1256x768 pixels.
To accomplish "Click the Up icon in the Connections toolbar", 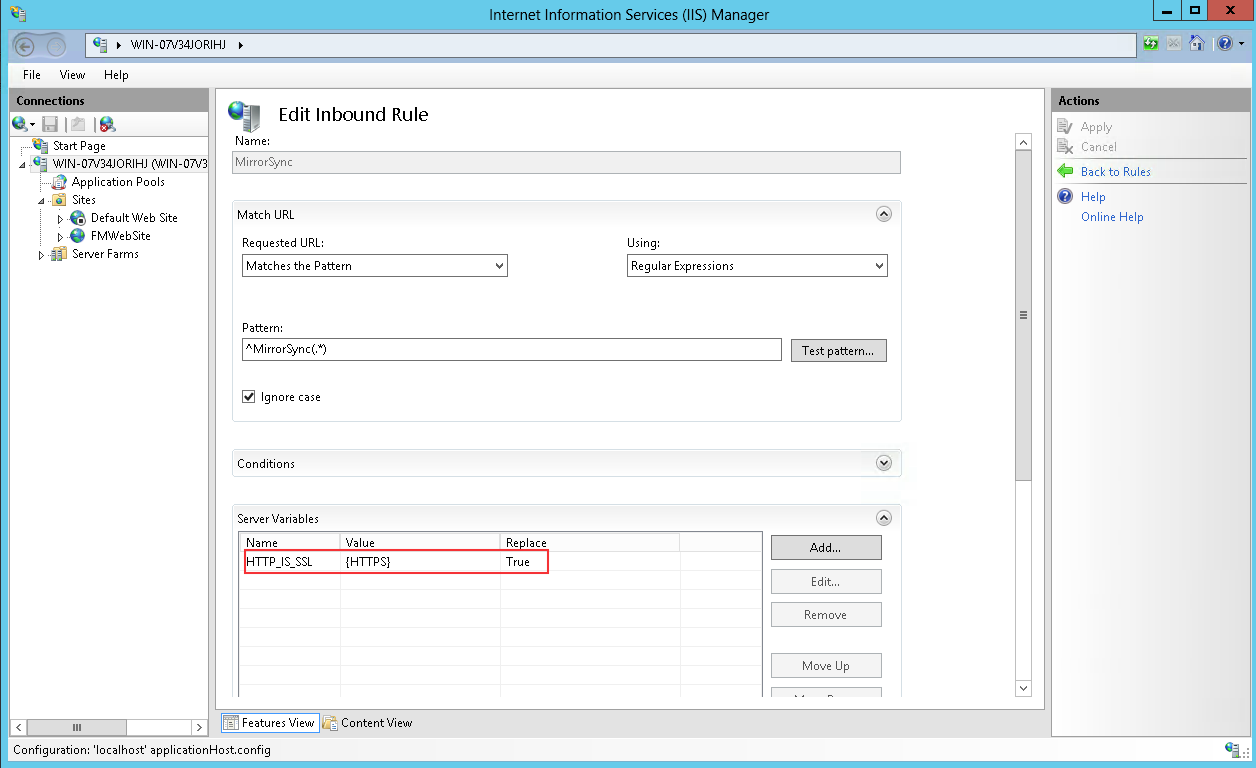I will point(78,124).
